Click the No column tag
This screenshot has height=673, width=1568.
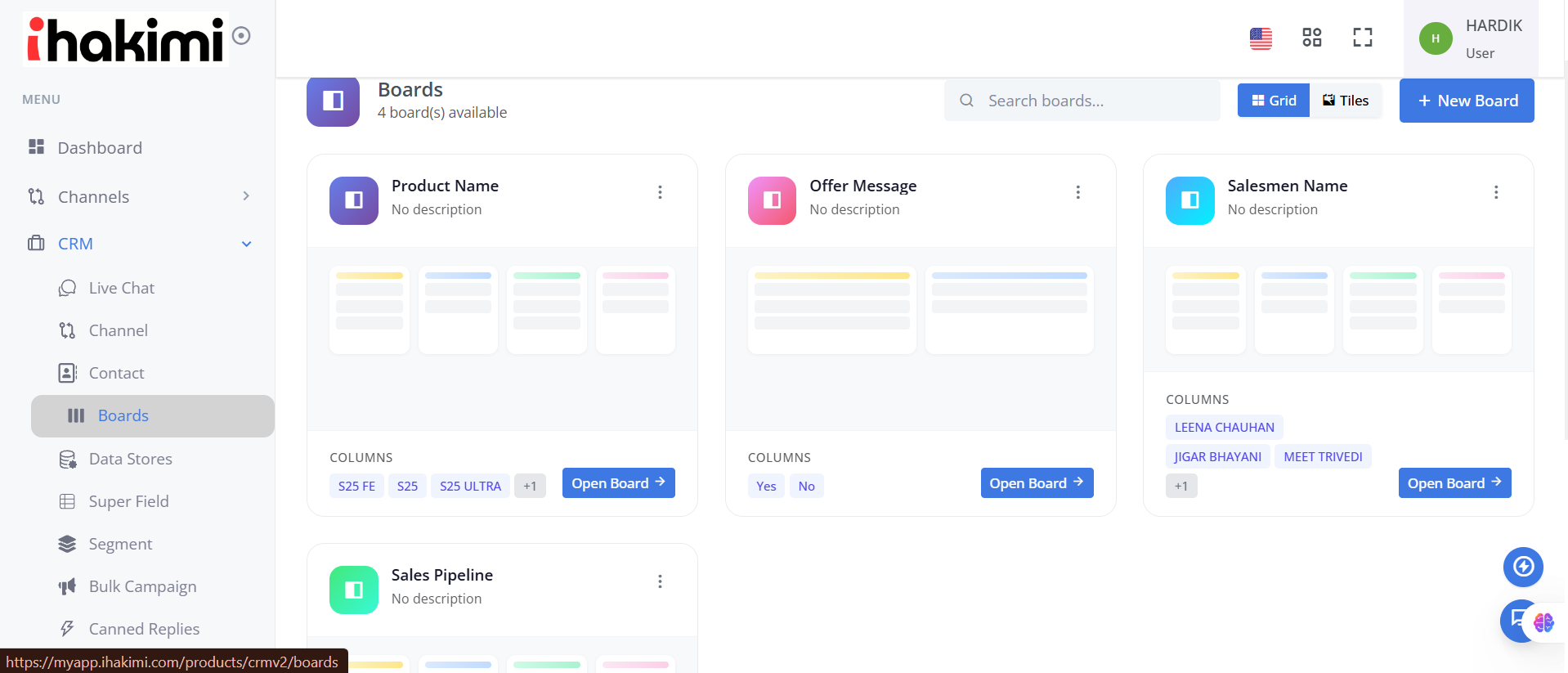806,486
